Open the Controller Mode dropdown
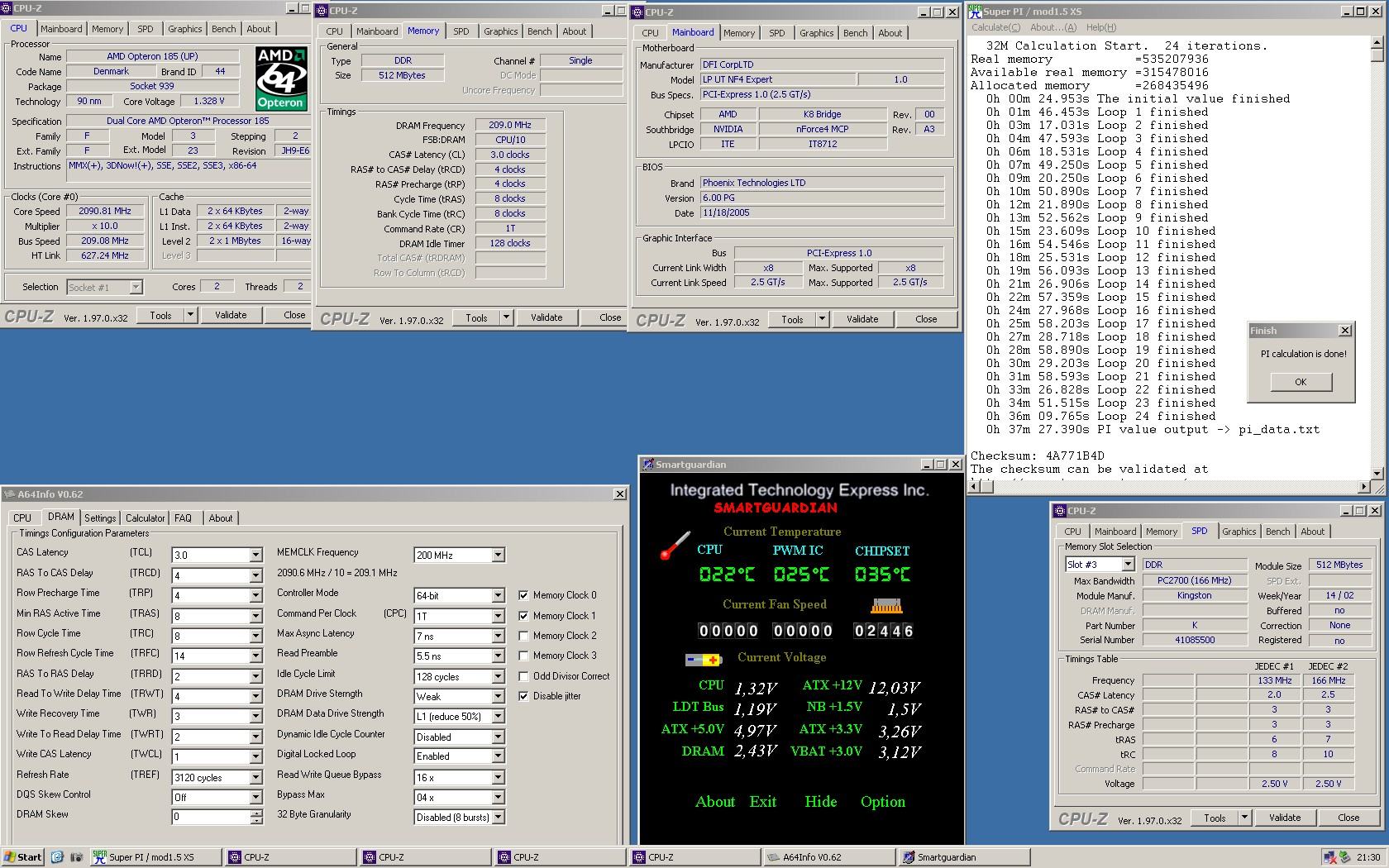 point(498,595)
